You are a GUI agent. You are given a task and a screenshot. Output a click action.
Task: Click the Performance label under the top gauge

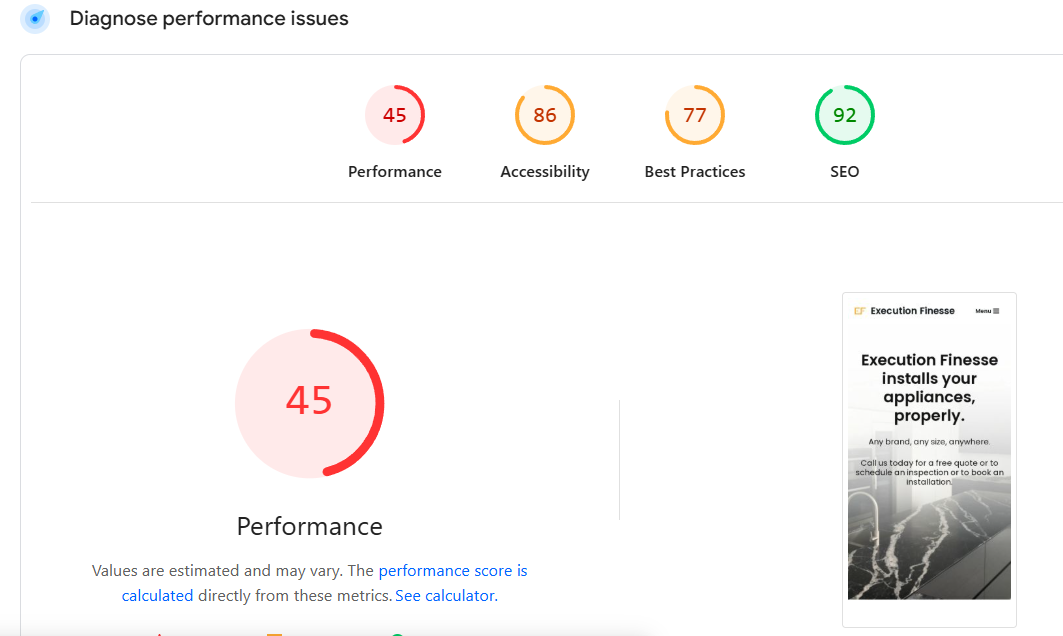(394, 172)
